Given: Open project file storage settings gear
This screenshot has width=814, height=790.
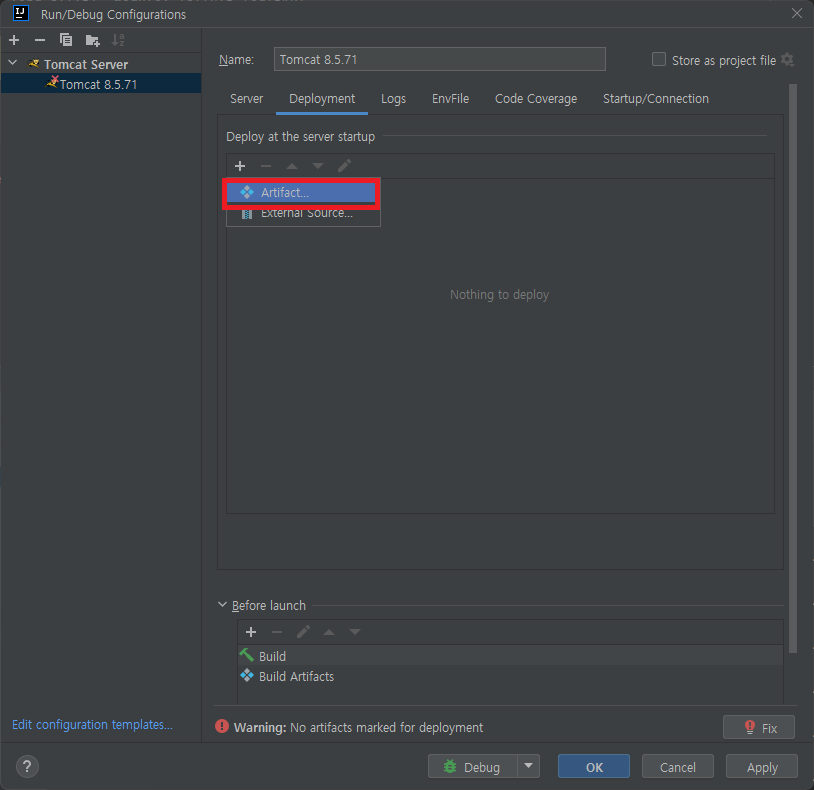Looking at the screenshot, I should click(x=788, y=60).
